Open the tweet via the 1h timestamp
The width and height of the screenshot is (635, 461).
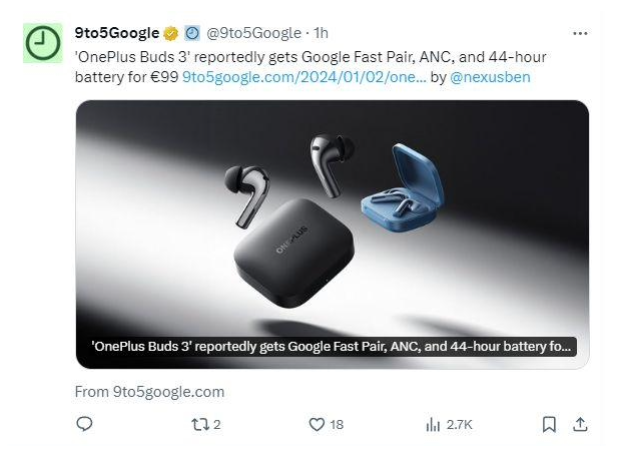coord(321,33)
